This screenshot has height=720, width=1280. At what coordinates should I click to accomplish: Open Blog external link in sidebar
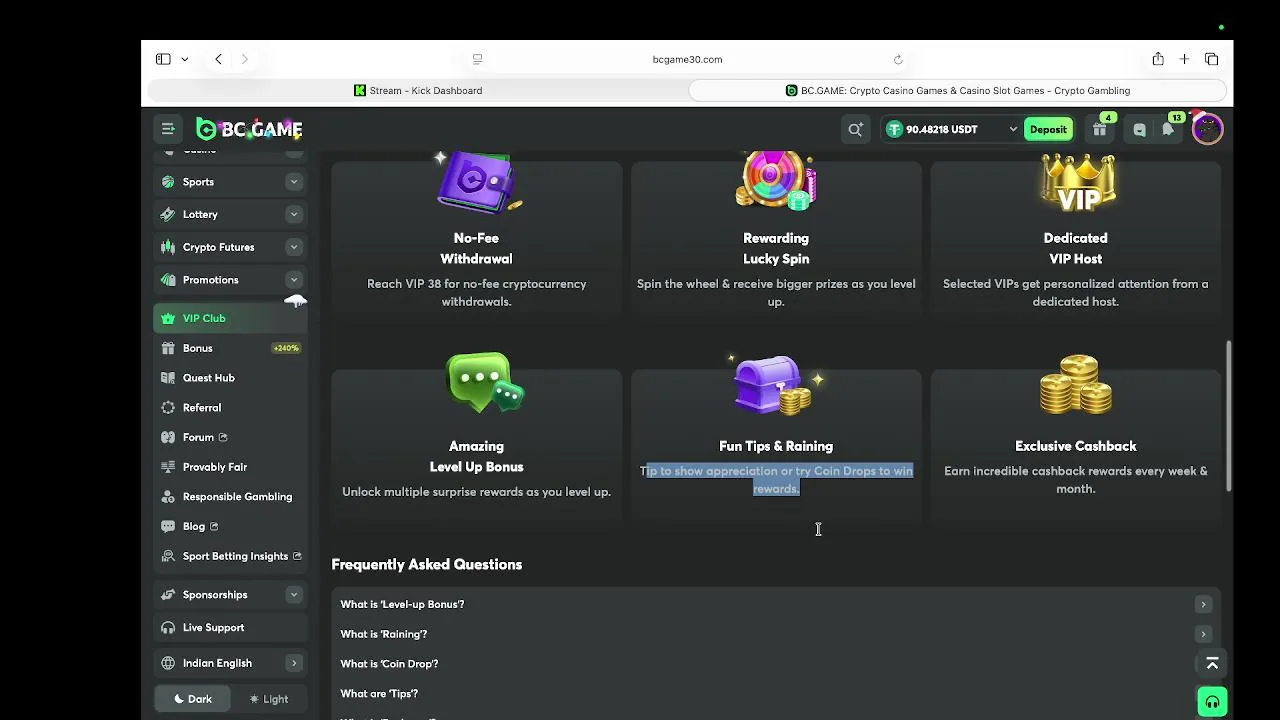231,526
